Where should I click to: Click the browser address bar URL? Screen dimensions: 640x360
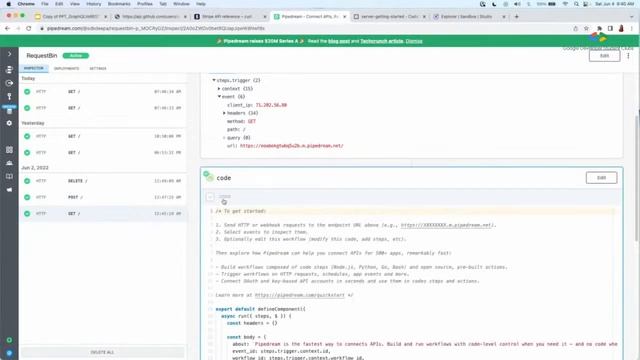pyautogui.click(x=156, y=28)
